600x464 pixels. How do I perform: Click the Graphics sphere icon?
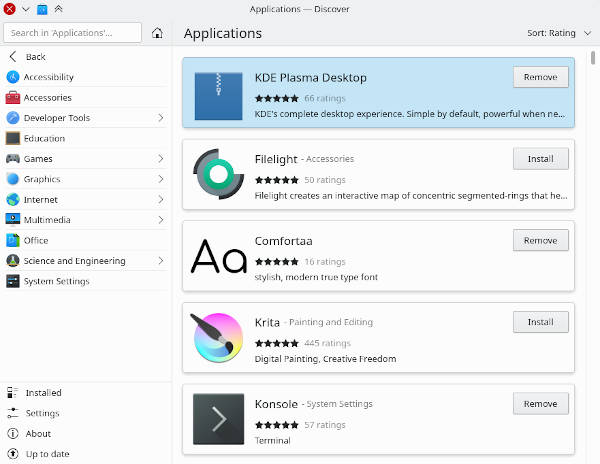pyautogui.click(x=13, y=179)
